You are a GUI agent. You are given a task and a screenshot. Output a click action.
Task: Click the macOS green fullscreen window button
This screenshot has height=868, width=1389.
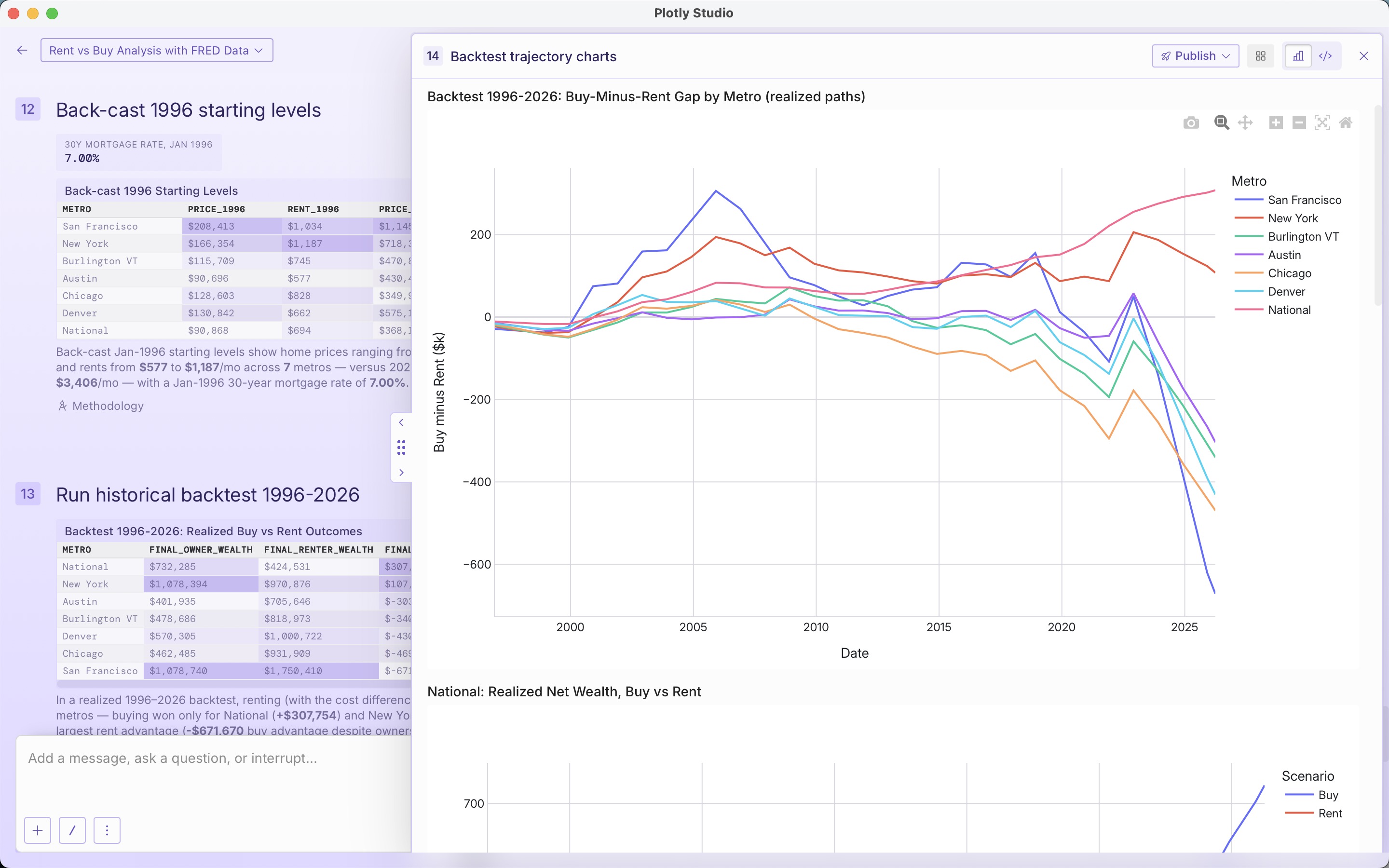[52, 13]
